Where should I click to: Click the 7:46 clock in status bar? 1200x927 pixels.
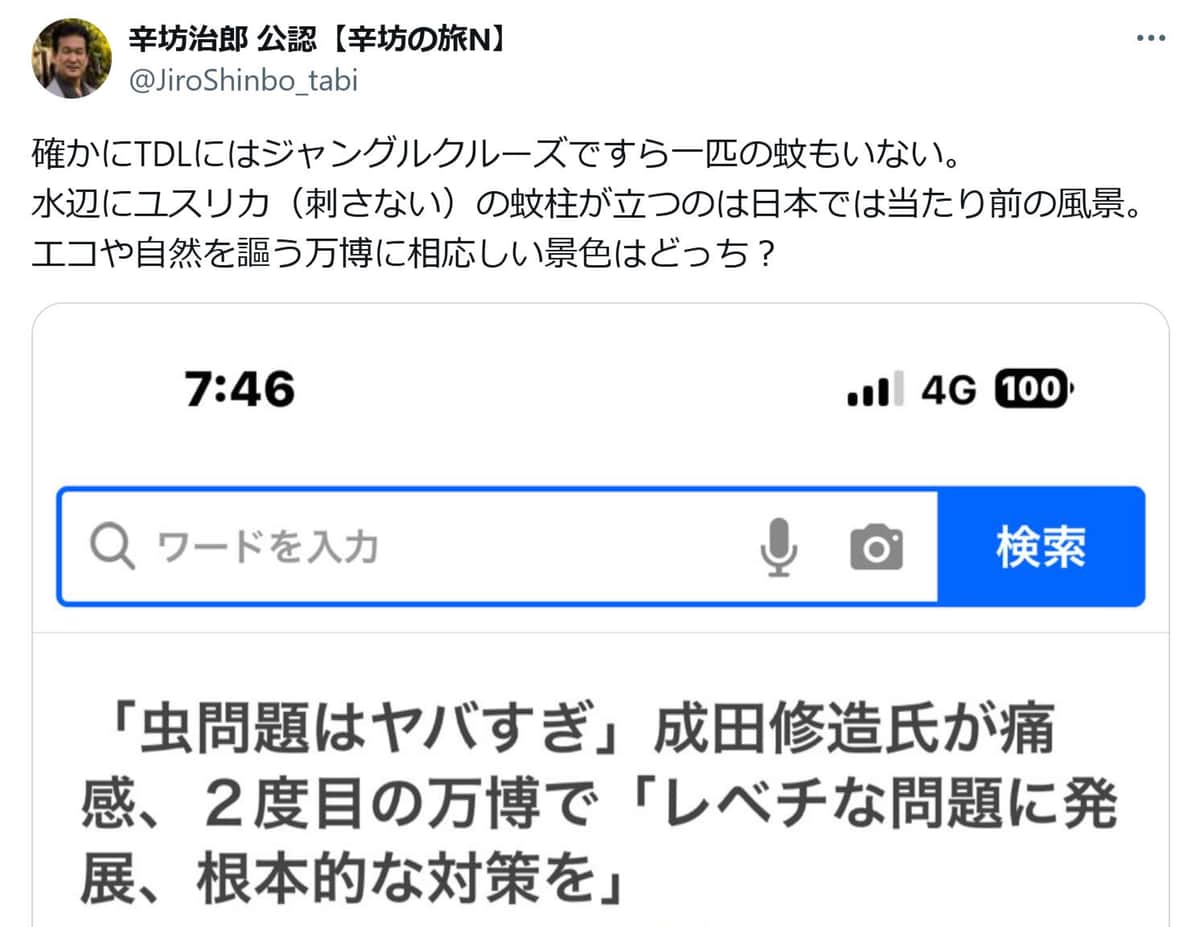point(240,389)
